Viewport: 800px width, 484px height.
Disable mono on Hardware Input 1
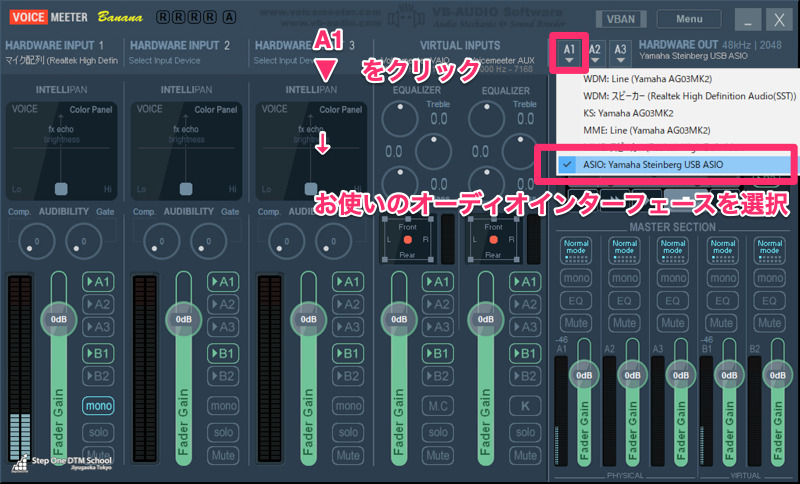point(98,406)
